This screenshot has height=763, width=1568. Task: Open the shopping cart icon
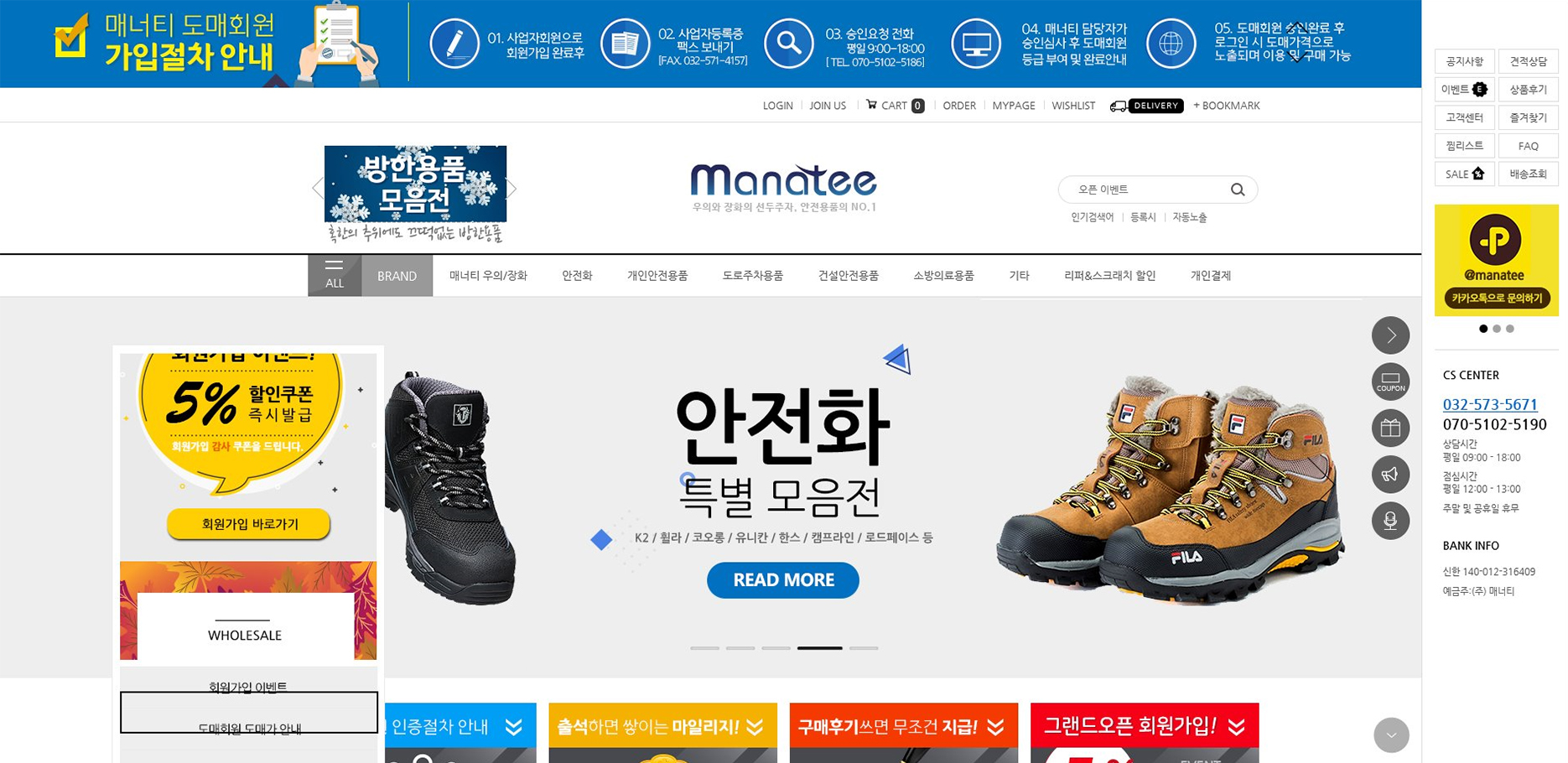872,105
